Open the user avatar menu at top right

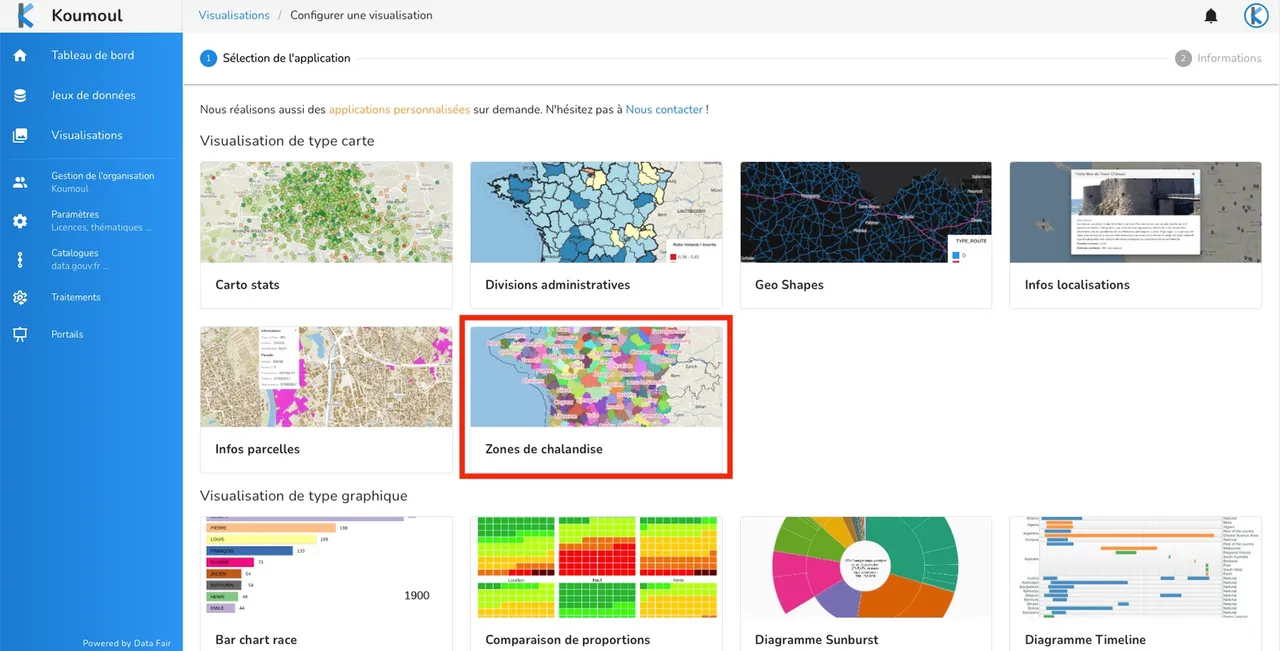1256,16
